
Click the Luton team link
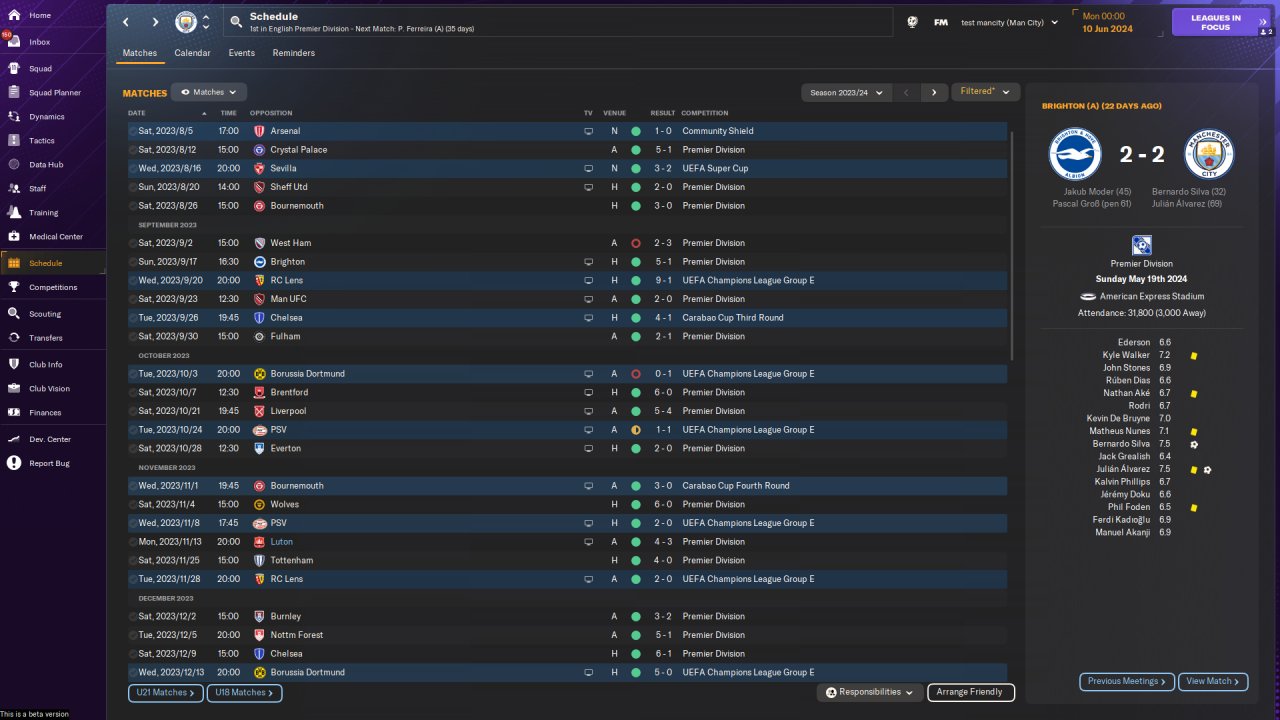(281, 542)
